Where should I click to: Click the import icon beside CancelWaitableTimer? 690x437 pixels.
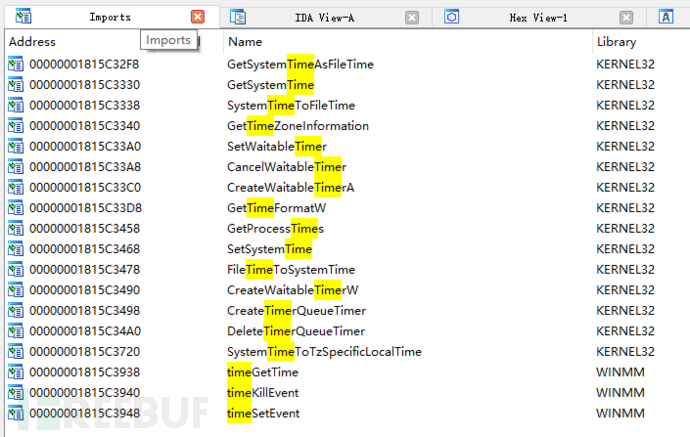pos(15,167)
